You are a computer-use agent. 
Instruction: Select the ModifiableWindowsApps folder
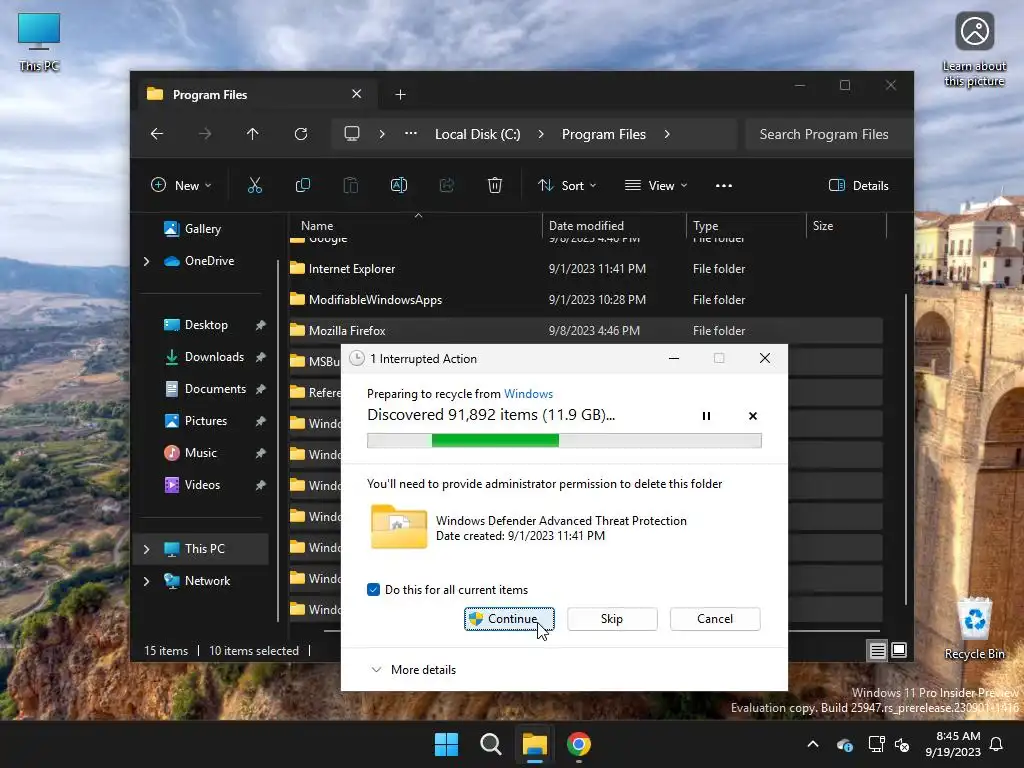click(586, 300)
